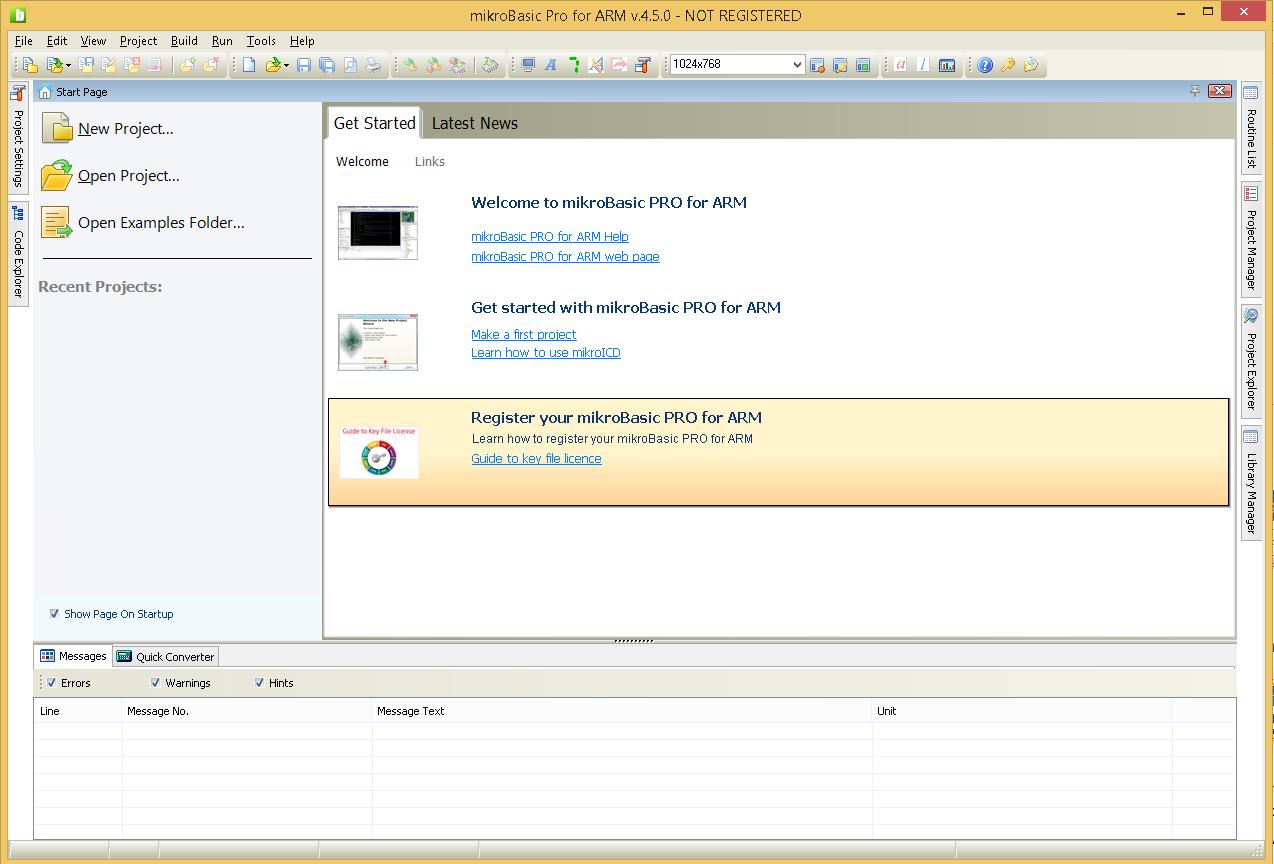Click the Edit Project toolbar icon
Viewport: 1274px width, 864px height.
[109, 65]
